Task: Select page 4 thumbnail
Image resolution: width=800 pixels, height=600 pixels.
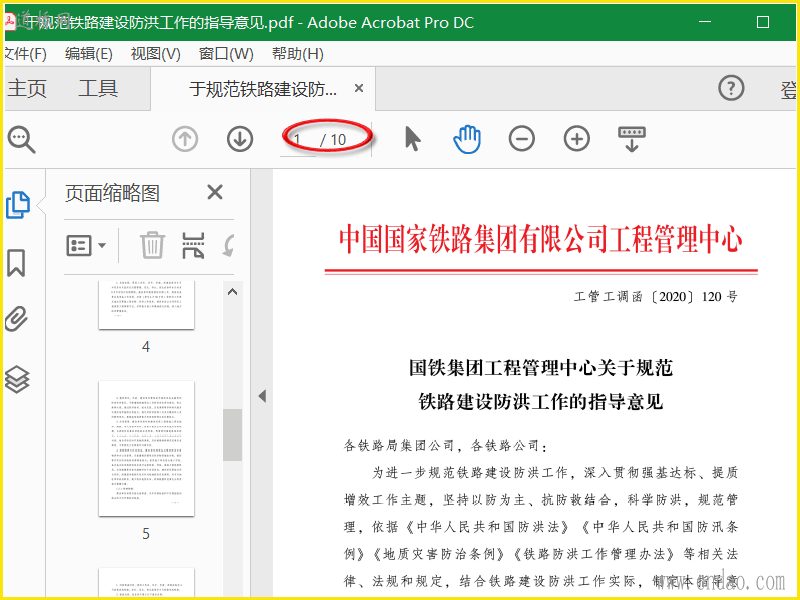Action: [x=146, y=305]
